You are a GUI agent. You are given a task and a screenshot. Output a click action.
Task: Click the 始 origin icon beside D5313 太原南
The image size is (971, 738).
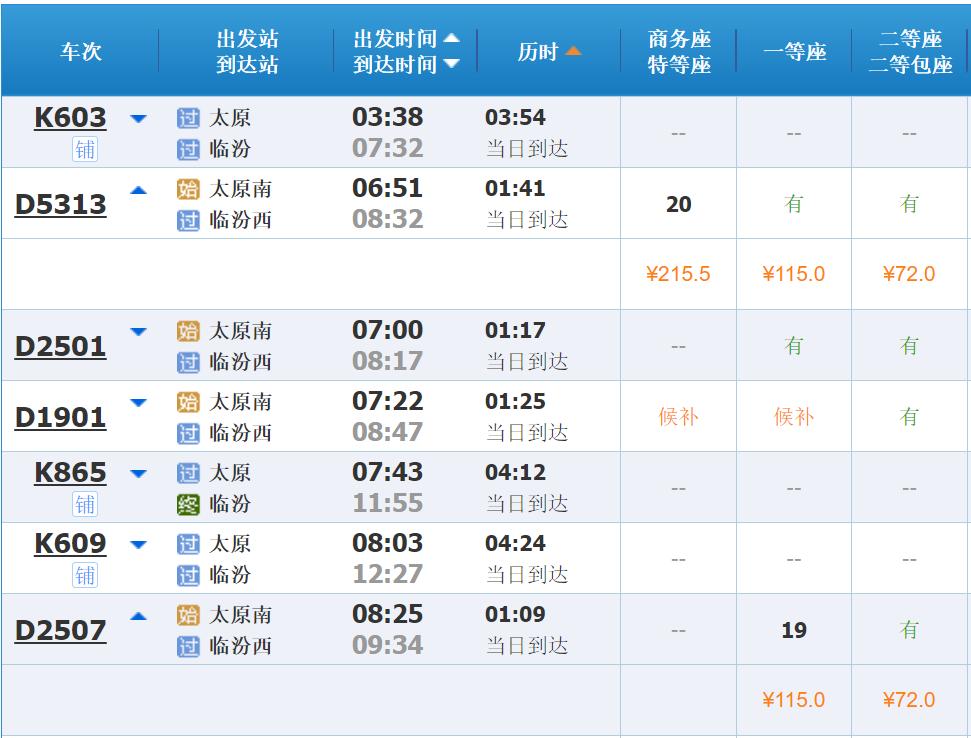tap(188, 189)
